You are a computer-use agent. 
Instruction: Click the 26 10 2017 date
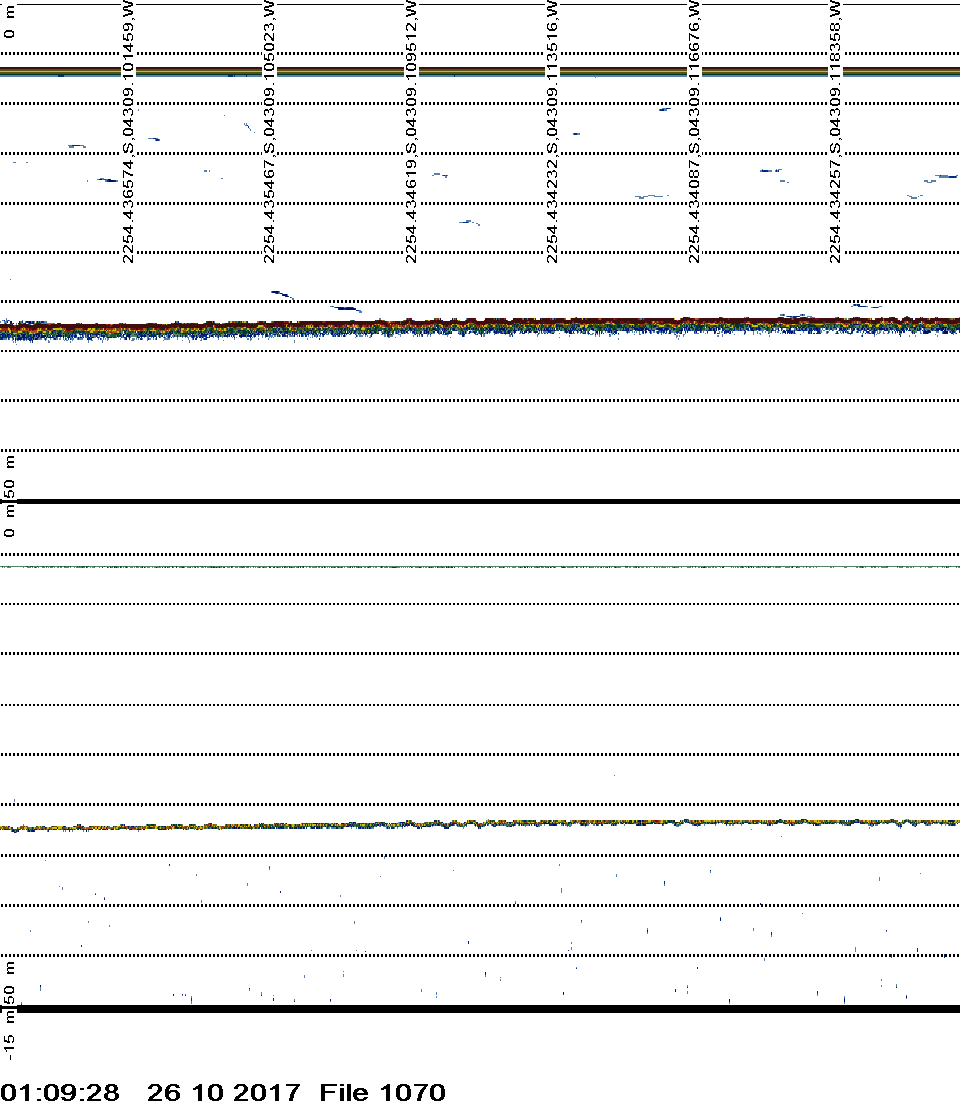[223, 1092]
